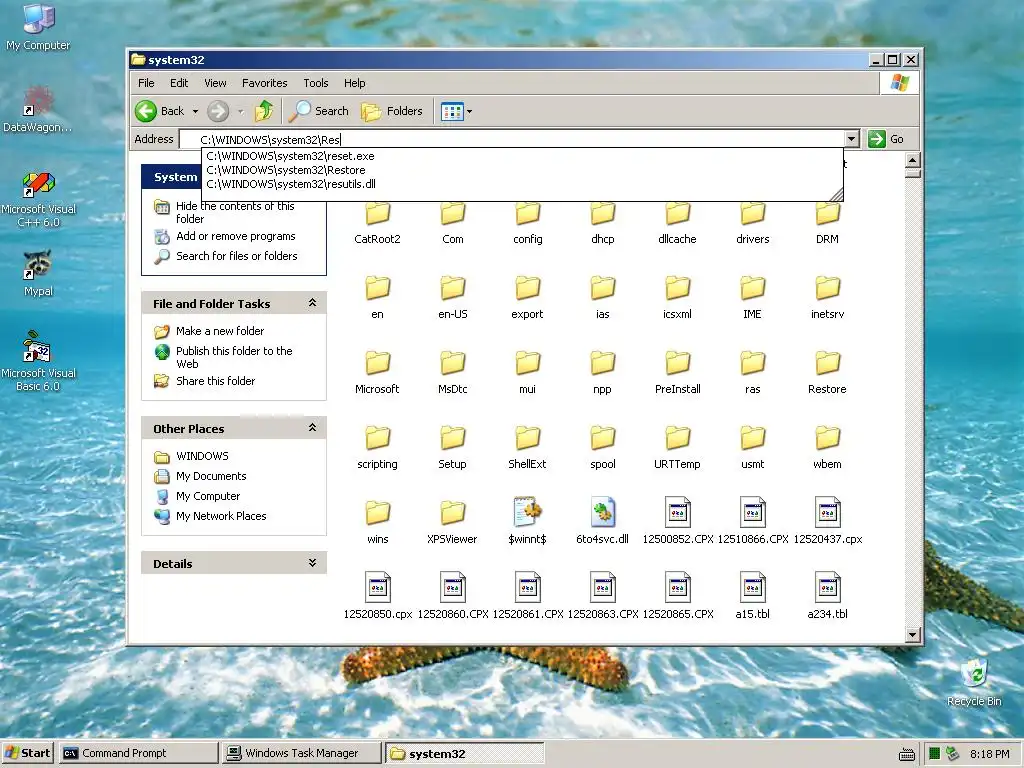Screen dimensions: 1024x768
Task: Select the 12520850.cpx file icon
Action: [377, 587]
